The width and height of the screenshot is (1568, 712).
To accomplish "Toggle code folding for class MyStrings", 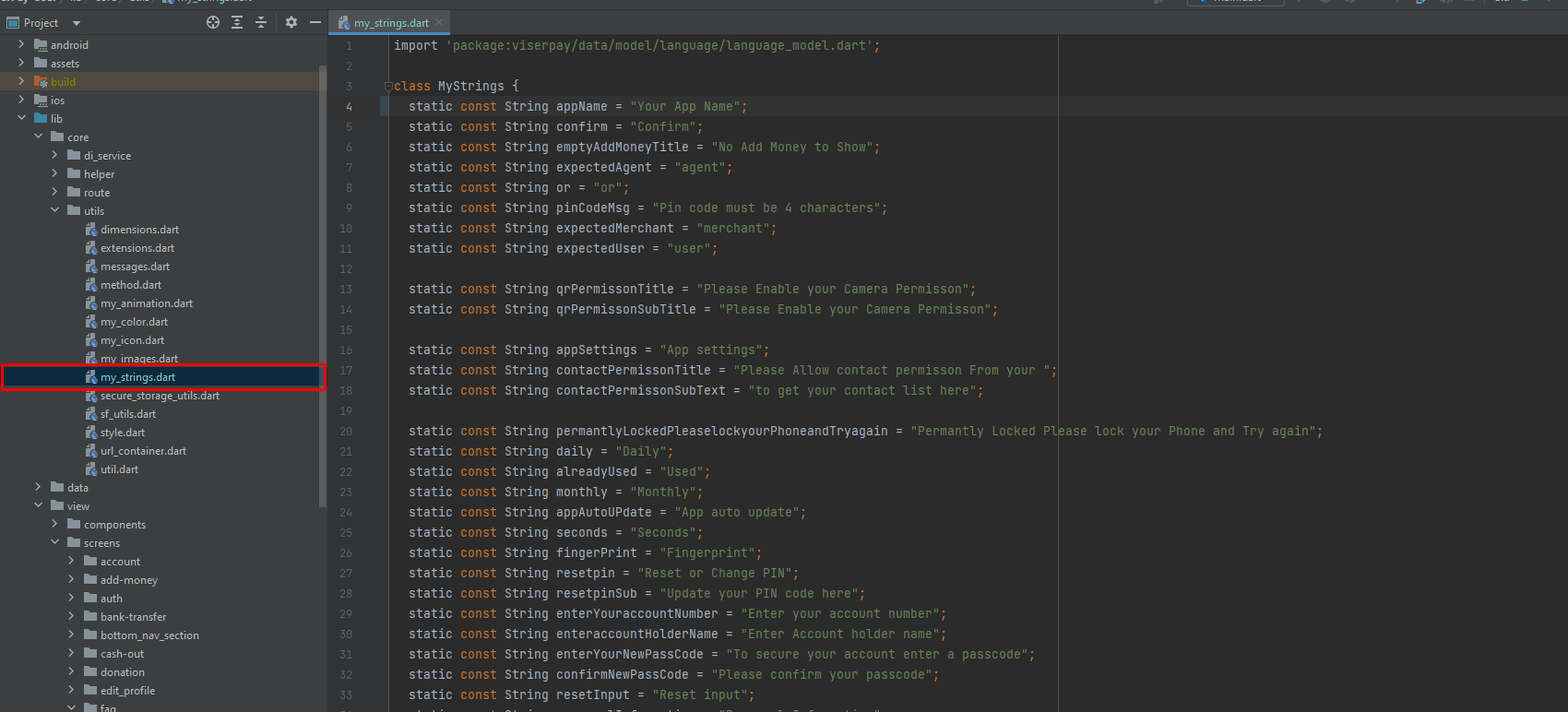I will click(388, 87).
